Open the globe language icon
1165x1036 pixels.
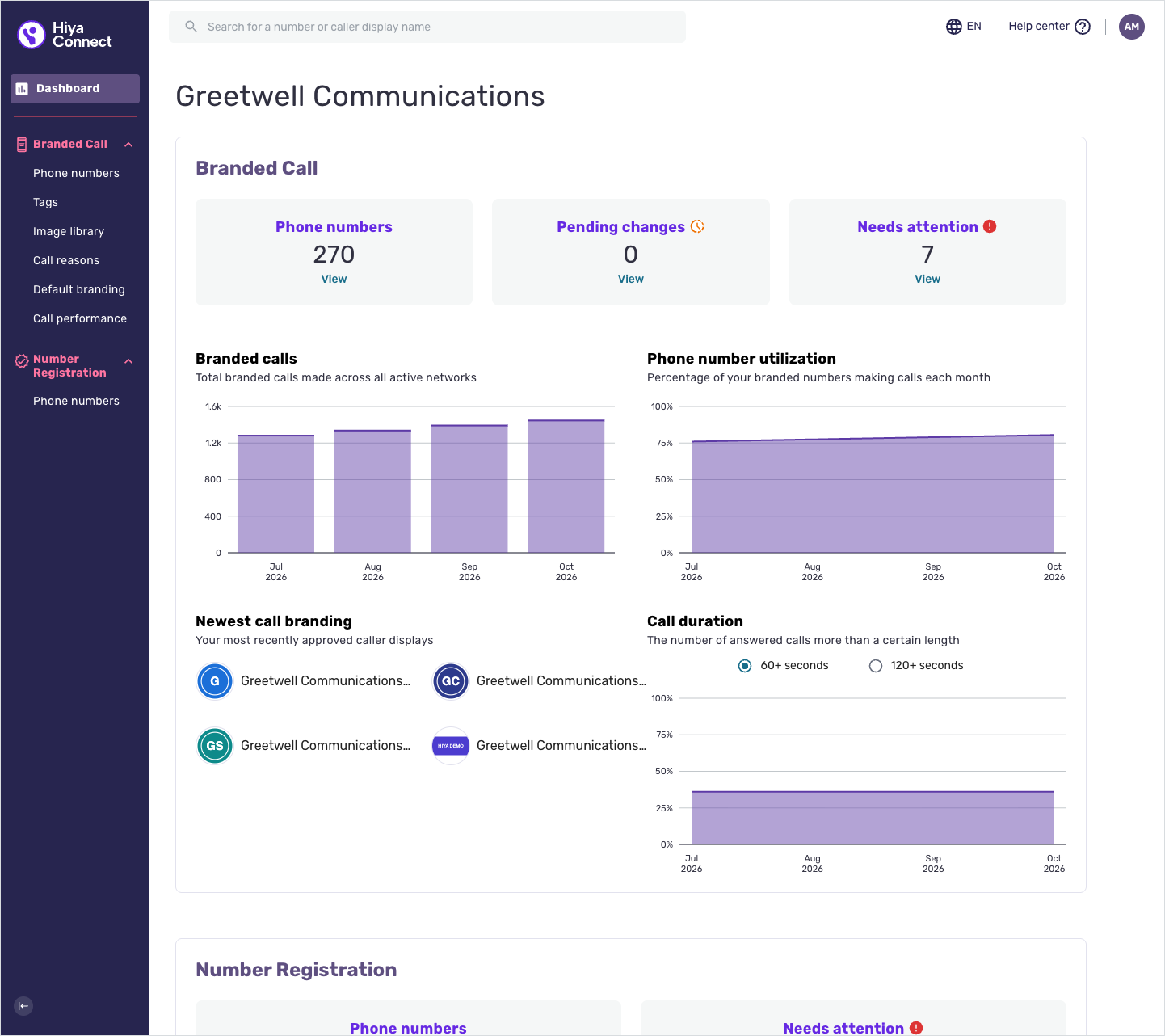point(954,27)
